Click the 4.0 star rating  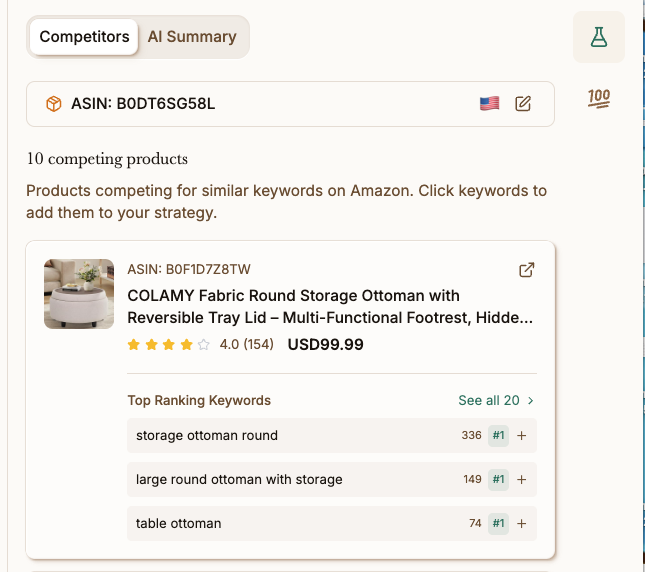point(170,345)
